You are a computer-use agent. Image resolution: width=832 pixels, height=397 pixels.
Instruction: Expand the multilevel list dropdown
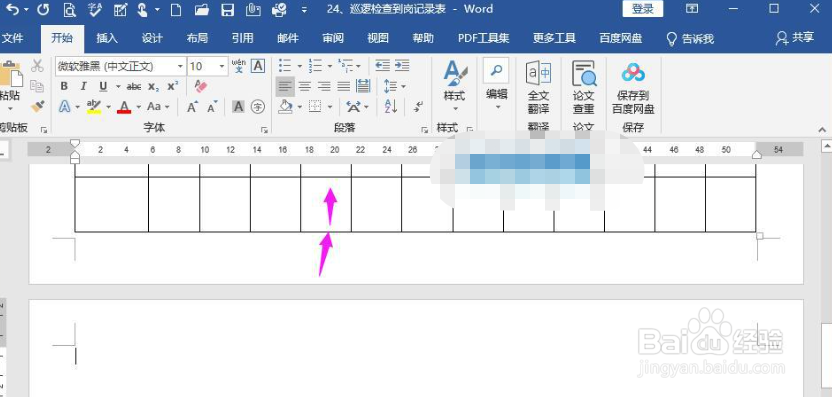pos(358,66)
